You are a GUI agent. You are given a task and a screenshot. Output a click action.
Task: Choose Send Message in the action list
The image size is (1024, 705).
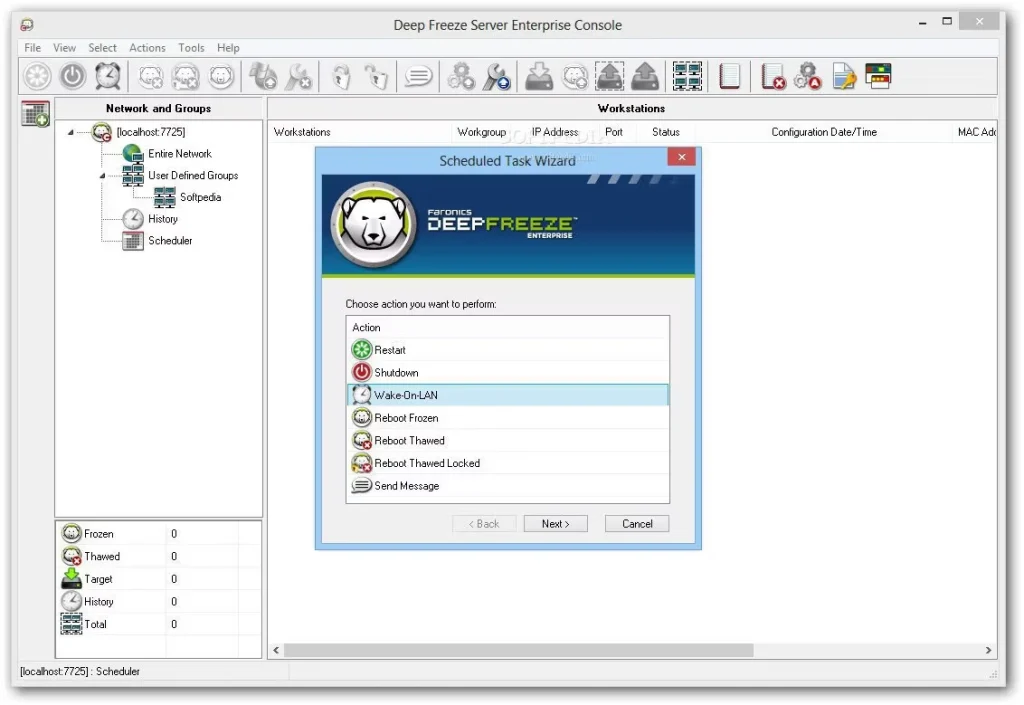tap(406, 486)
